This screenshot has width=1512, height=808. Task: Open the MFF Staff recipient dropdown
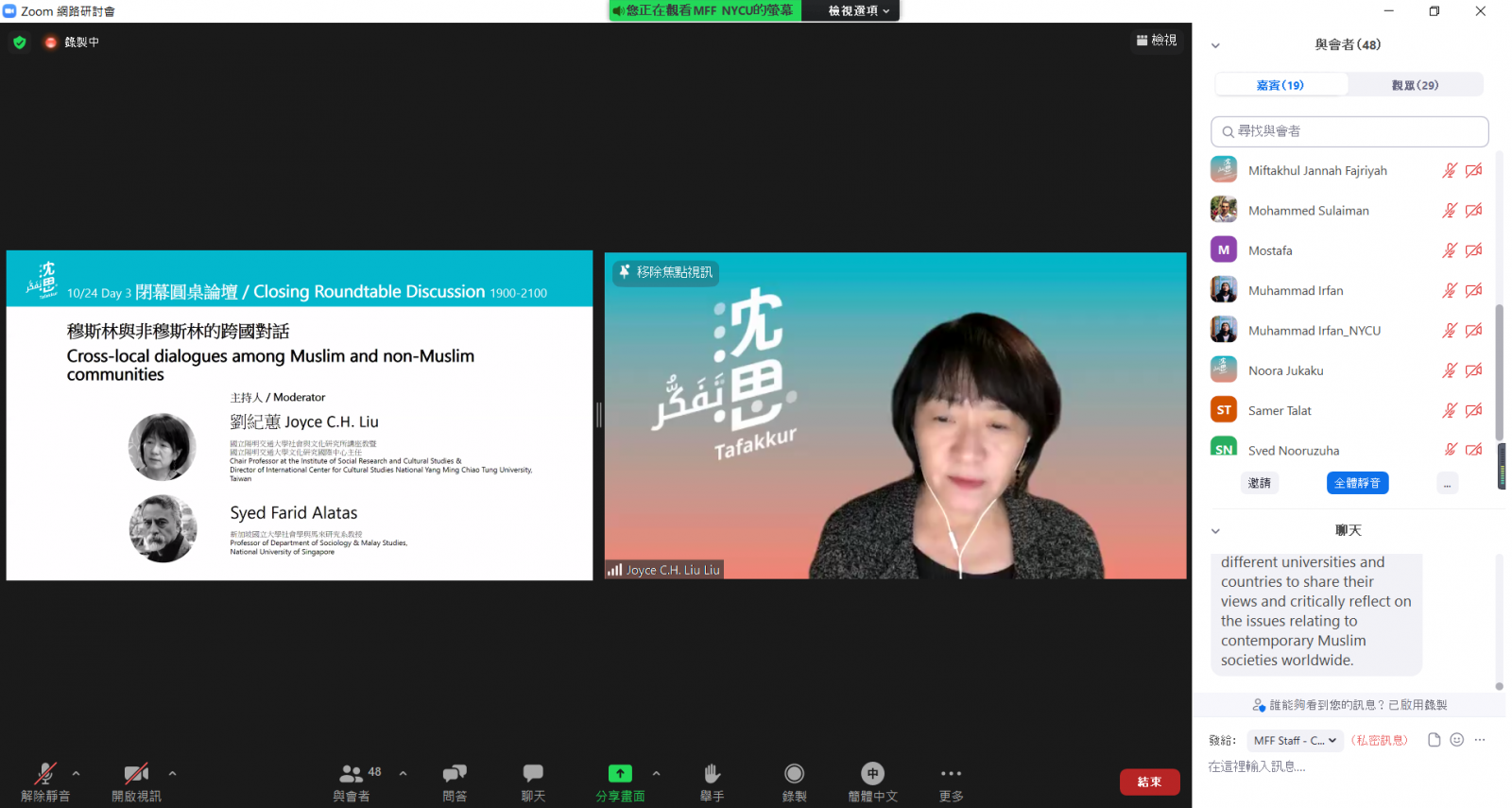[x=1295, y=740]
